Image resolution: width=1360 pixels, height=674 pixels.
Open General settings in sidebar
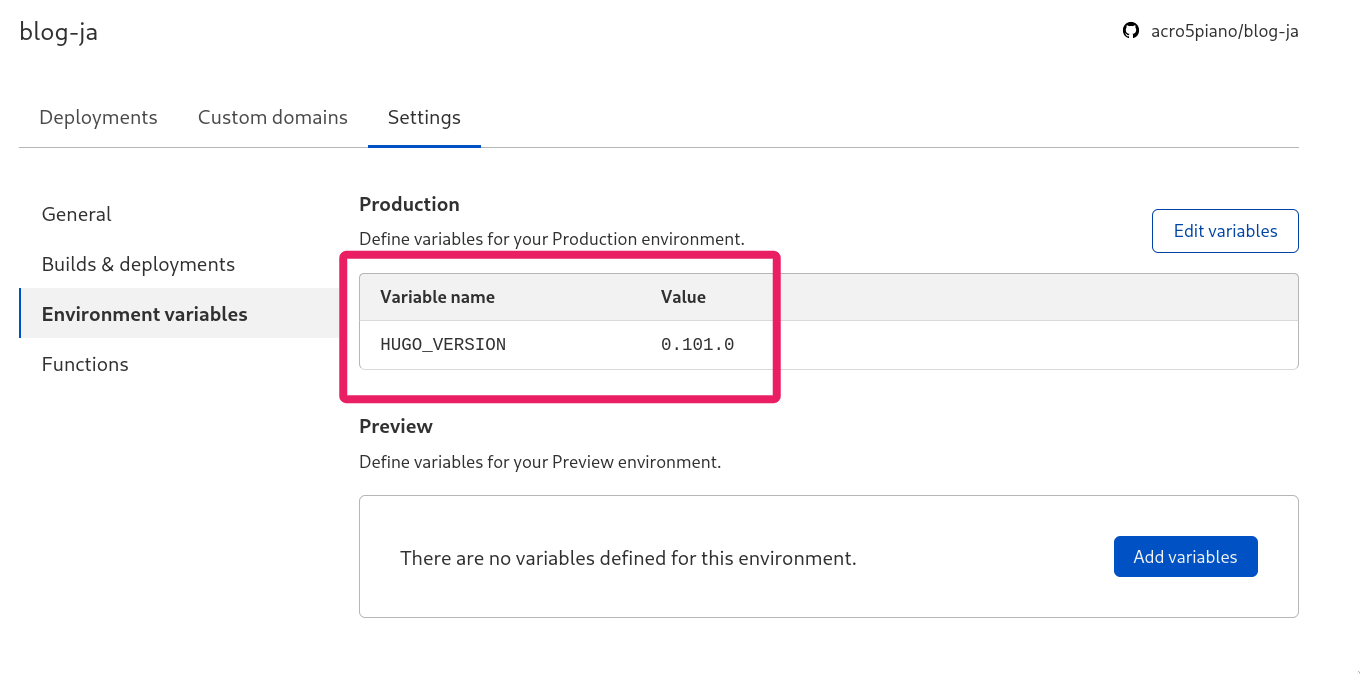(77, 214)
